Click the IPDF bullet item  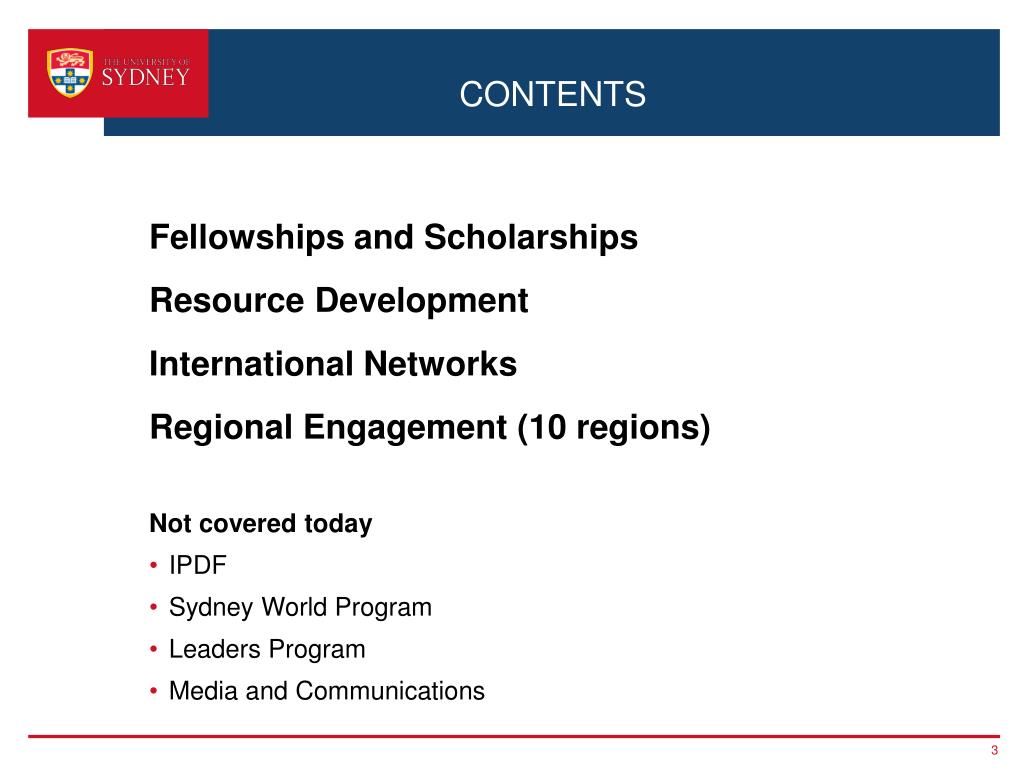tap(198, 565)
